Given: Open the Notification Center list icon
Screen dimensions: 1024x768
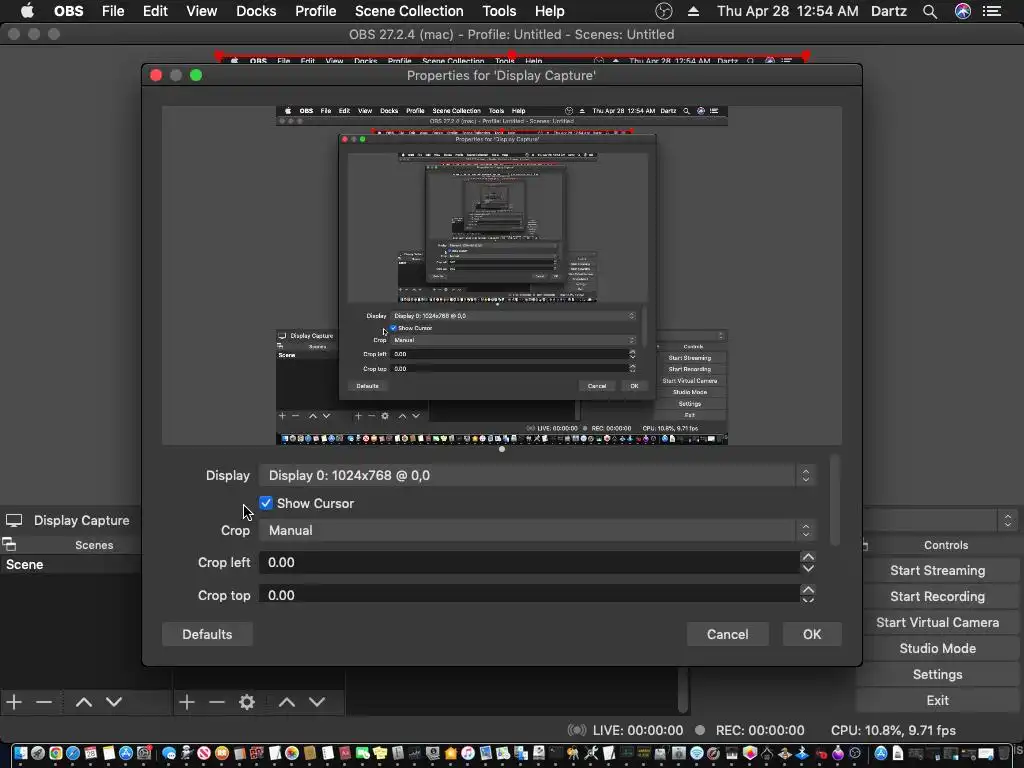Looking at the screenshot, I should coord(992,11).
